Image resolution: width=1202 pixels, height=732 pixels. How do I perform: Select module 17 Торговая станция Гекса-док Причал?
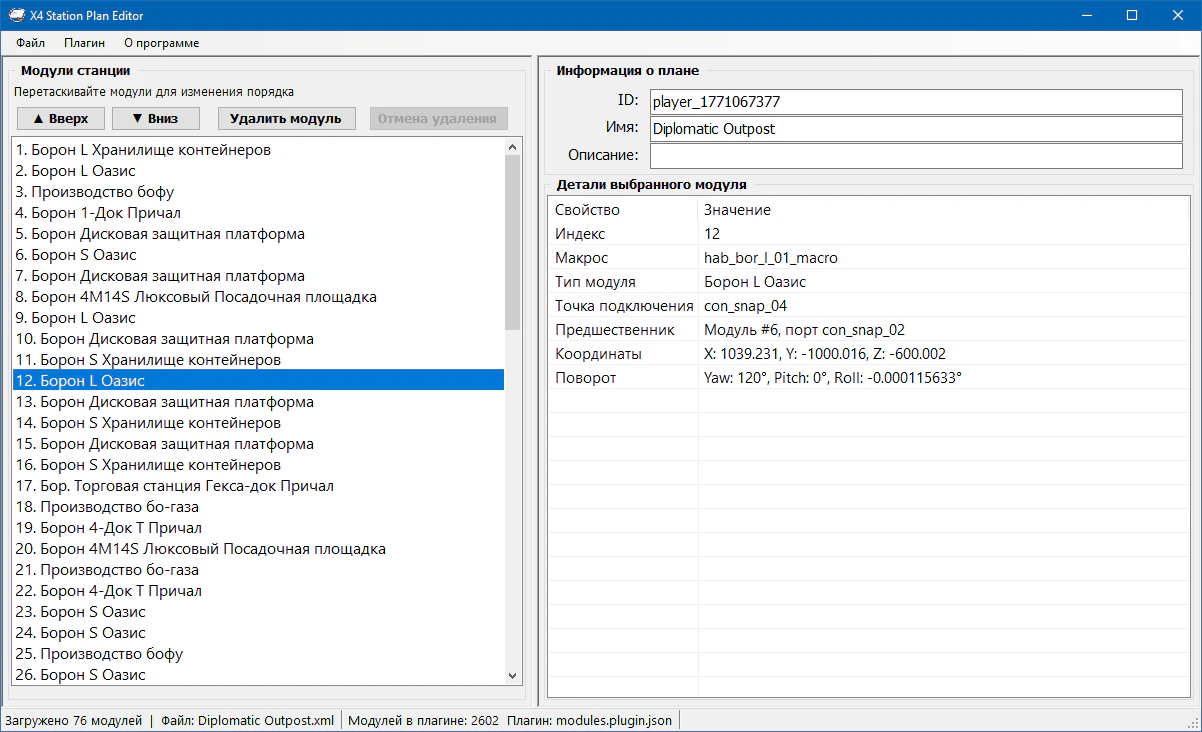(174, 486)
